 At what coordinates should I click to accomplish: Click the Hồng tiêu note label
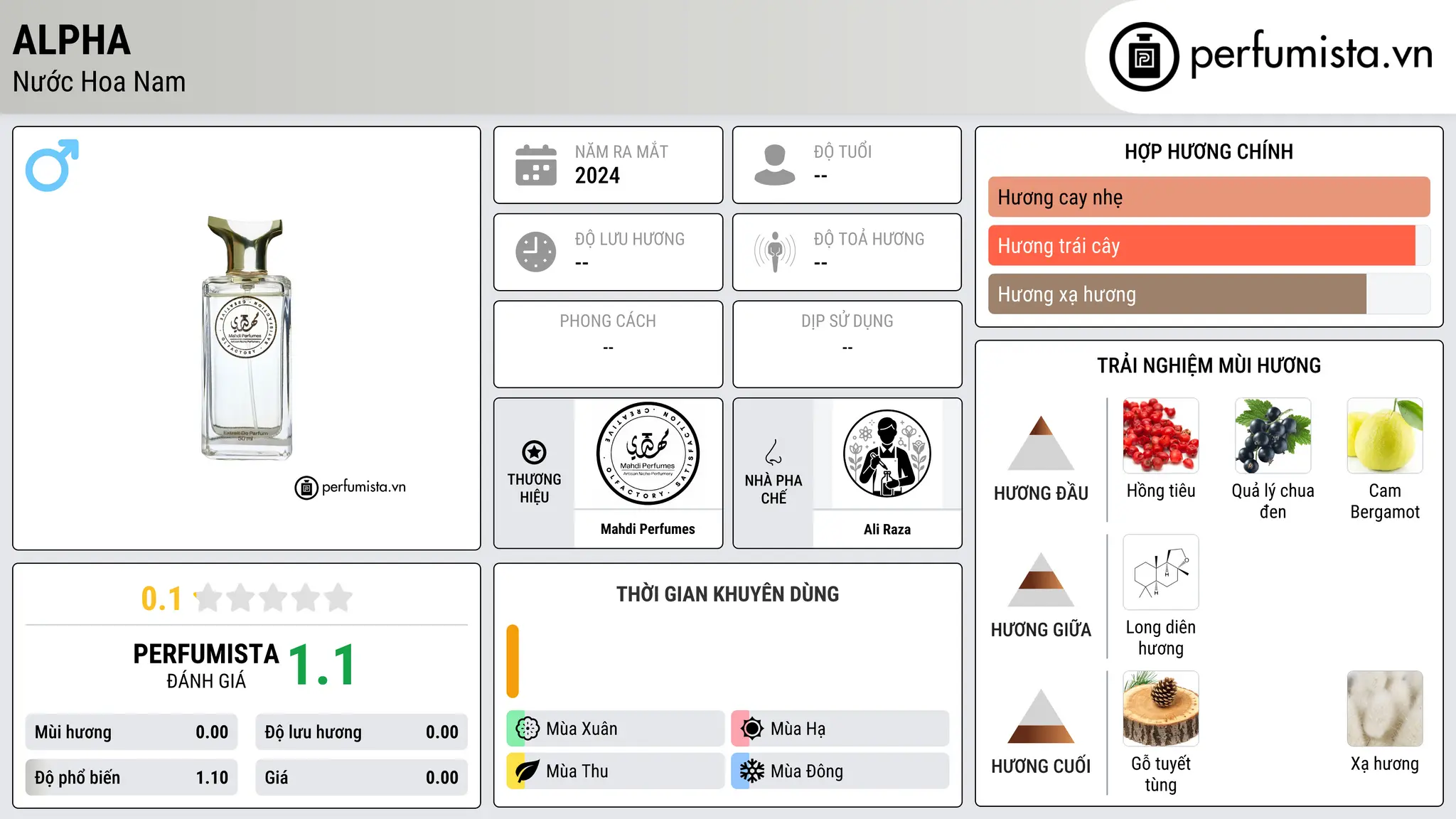tap(1161, 491)
